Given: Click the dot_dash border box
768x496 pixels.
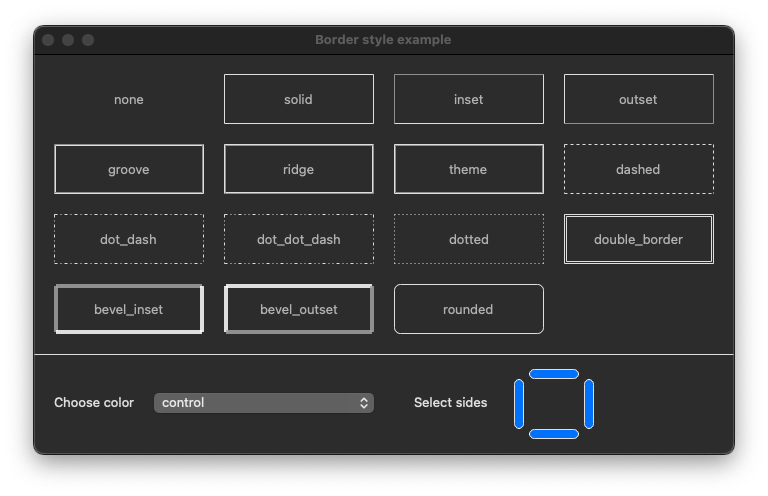Looking at the screenshot, I should tap(129, 239).
